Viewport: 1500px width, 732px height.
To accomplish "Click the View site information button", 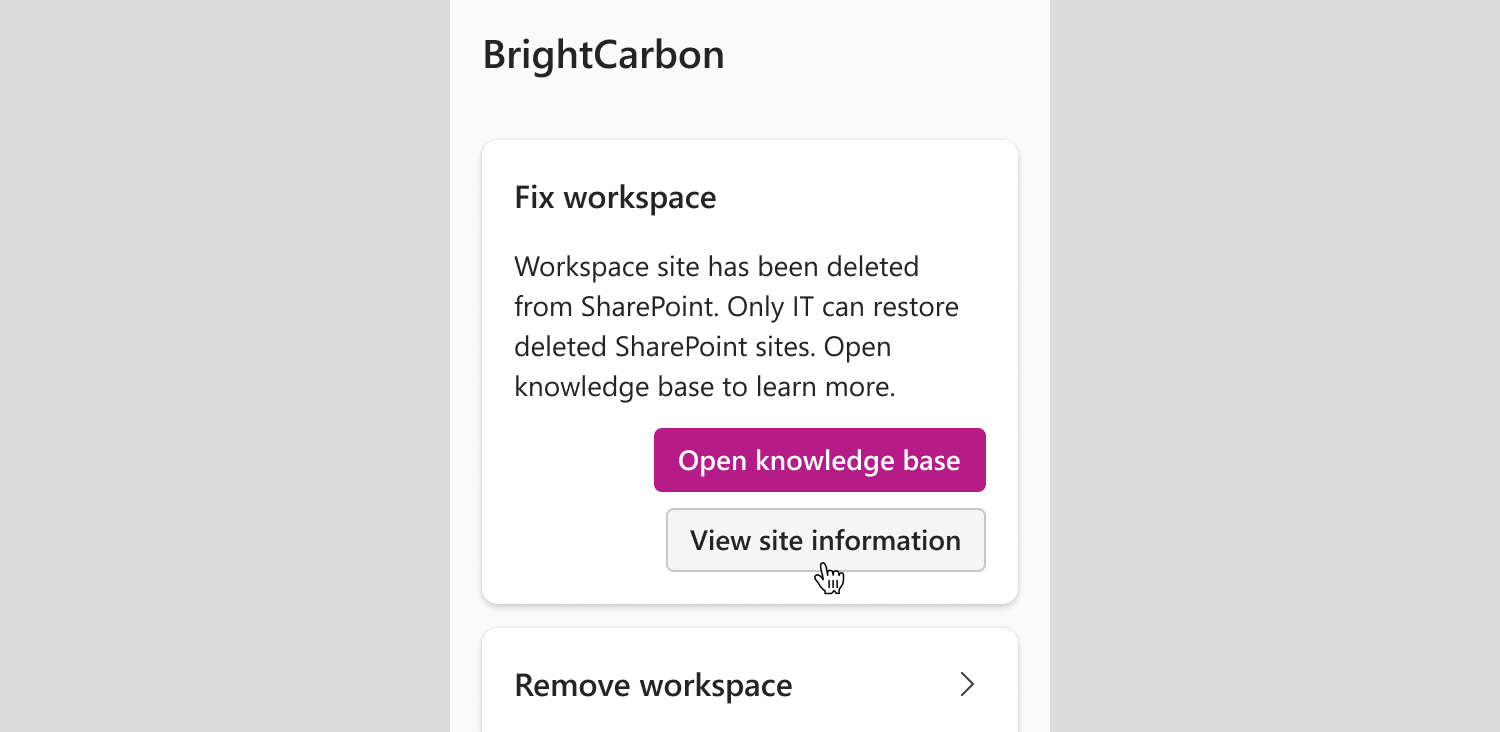I will [x=826, y=540].
